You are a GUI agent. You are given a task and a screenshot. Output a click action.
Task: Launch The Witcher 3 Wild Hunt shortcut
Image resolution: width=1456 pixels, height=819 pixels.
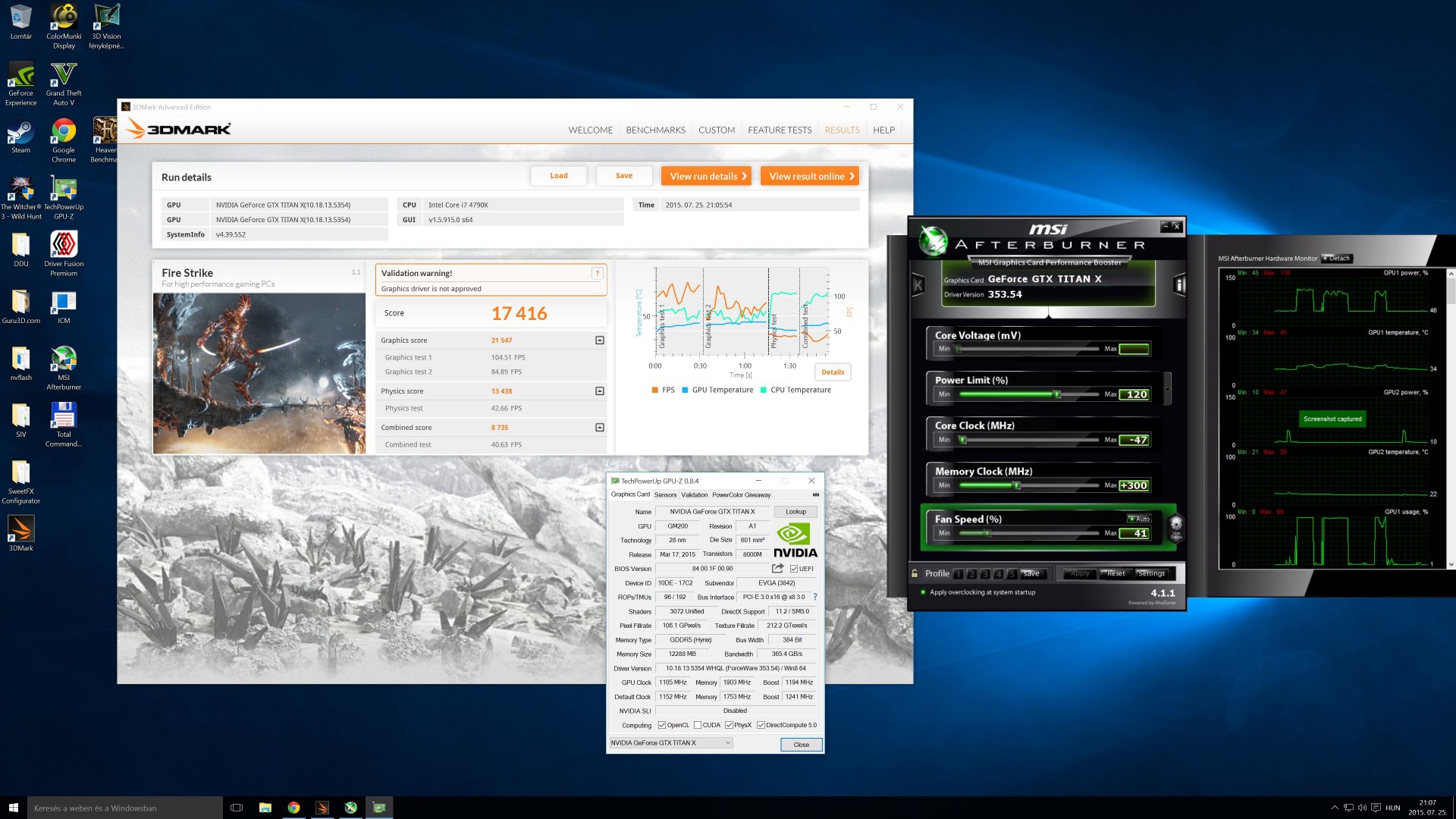point(21,197)
